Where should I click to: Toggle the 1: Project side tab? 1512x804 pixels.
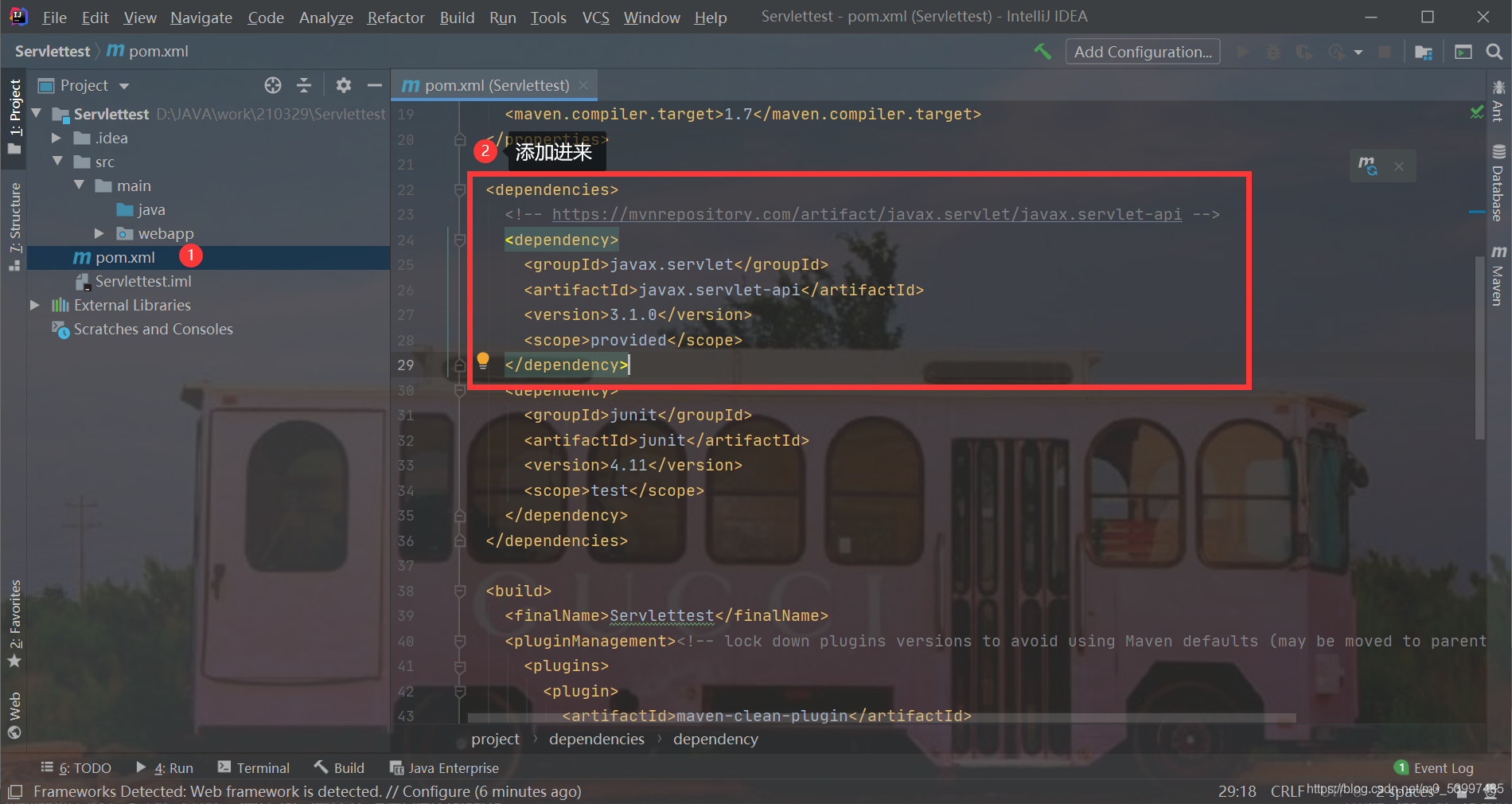click(14, 117)
